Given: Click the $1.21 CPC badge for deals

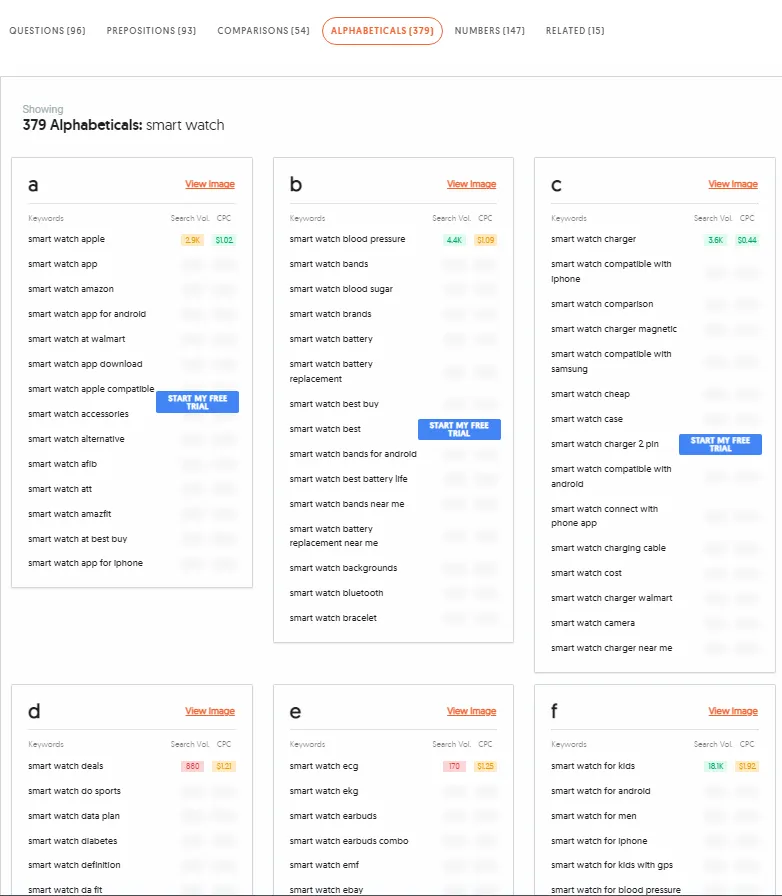Looking at the screenshot, I should [224, 766].
